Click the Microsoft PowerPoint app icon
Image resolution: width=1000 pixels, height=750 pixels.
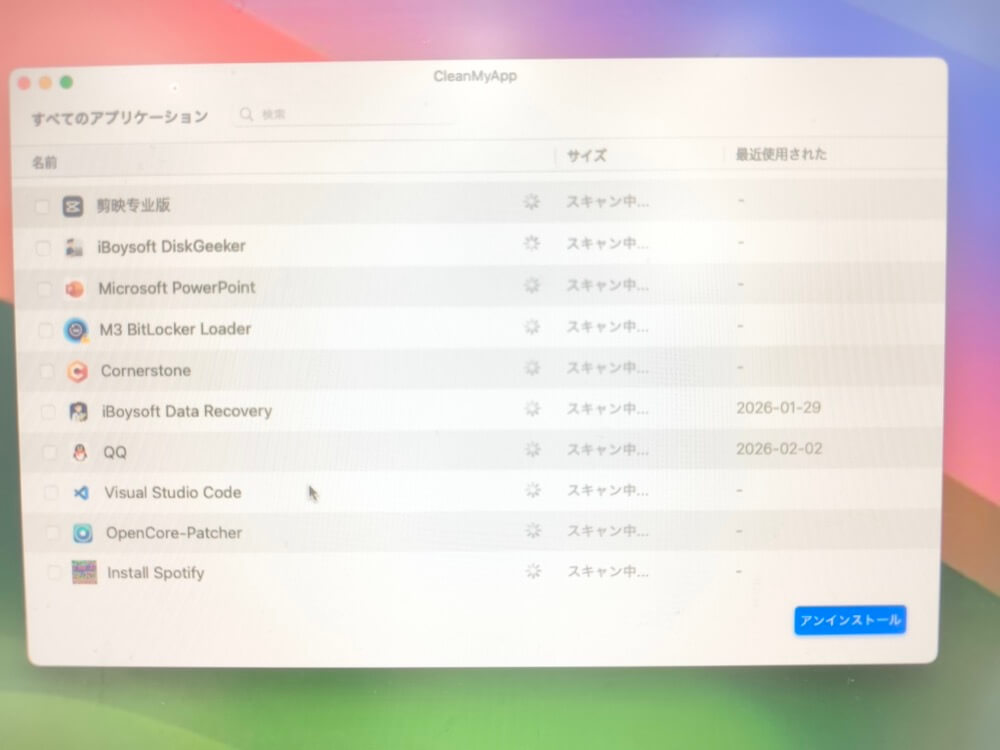[x=75, y=289]
